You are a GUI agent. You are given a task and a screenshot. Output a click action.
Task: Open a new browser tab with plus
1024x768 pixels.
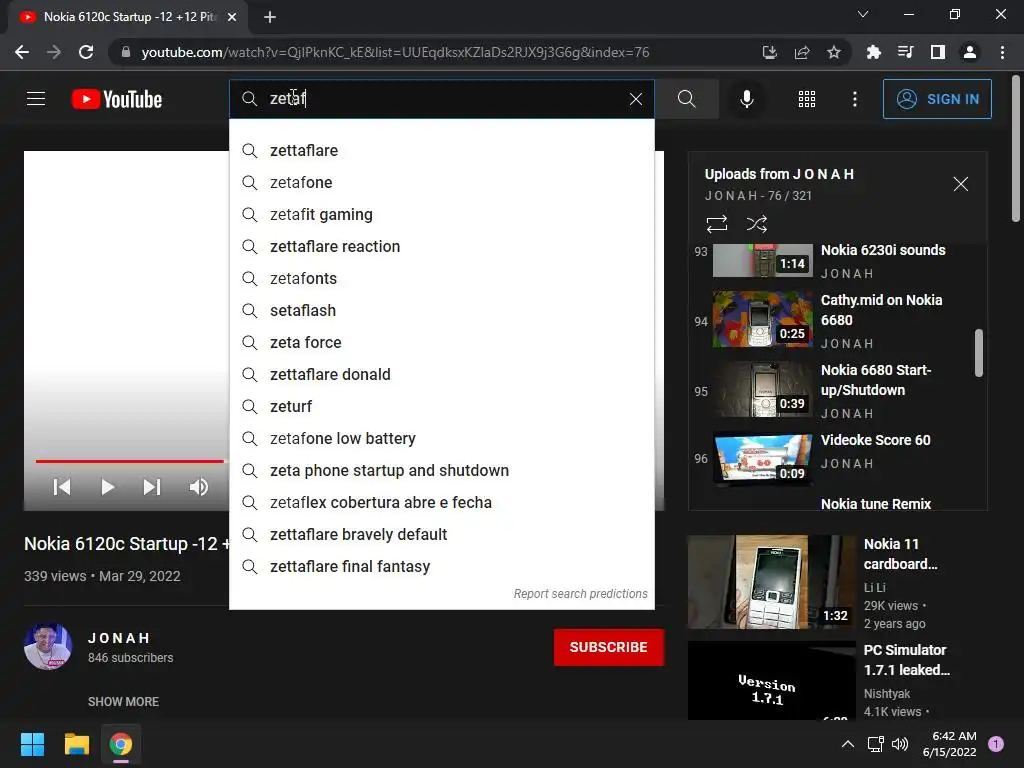click(270, 17)
